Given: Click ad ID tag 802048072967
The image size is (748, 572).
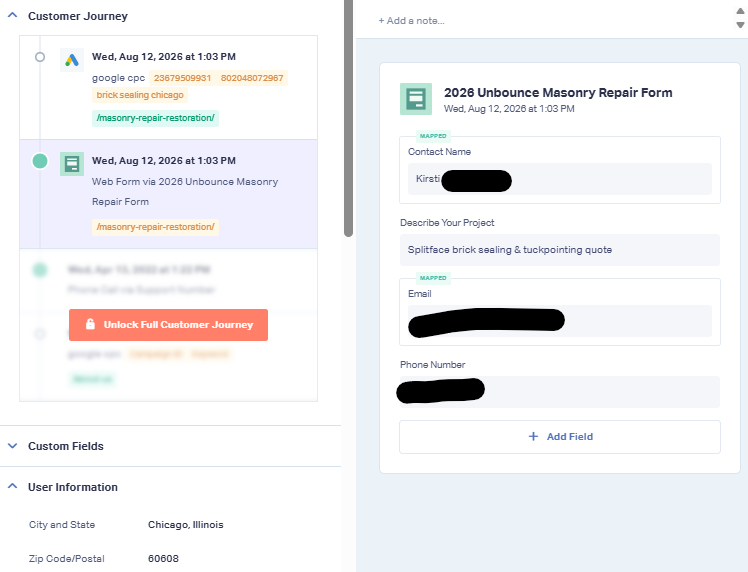Looking at the screenshot, I should coord(252,78).
